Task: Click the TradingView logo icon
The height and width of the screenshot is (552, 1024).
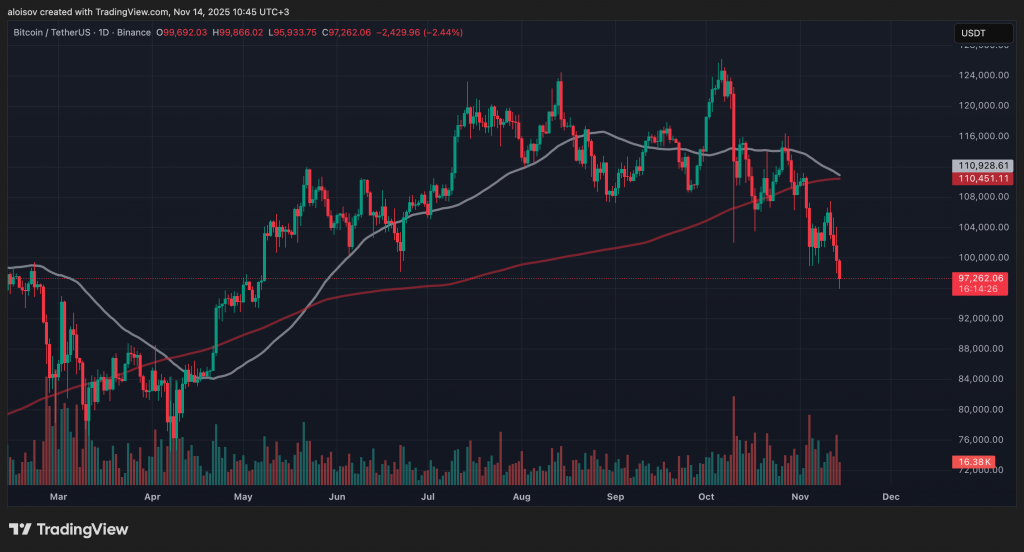Action: click(21, 529)
